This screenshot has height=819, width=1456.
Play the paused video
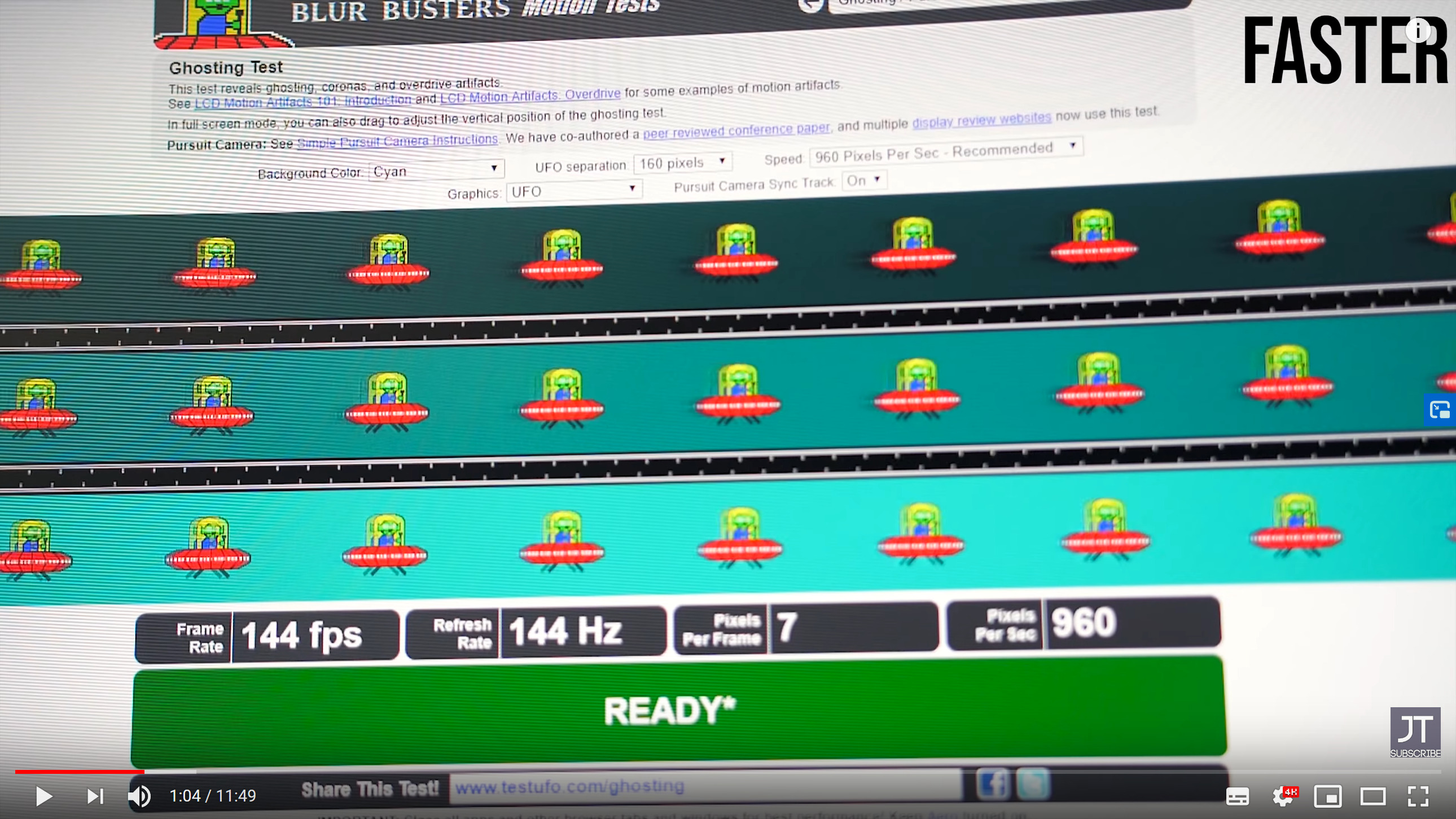tap(43, 796)
